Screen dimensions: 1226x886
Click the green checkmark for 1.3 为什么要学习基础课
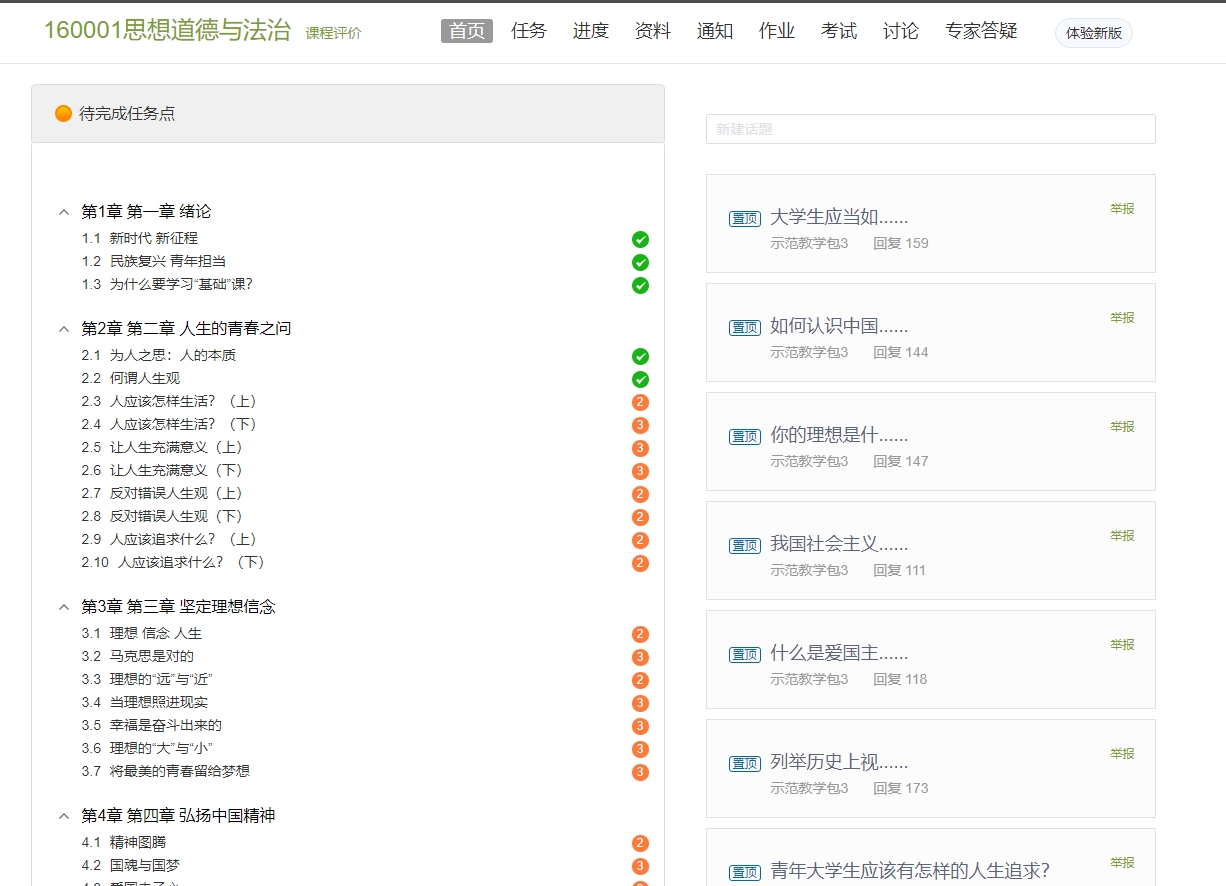tap(640, 285)
